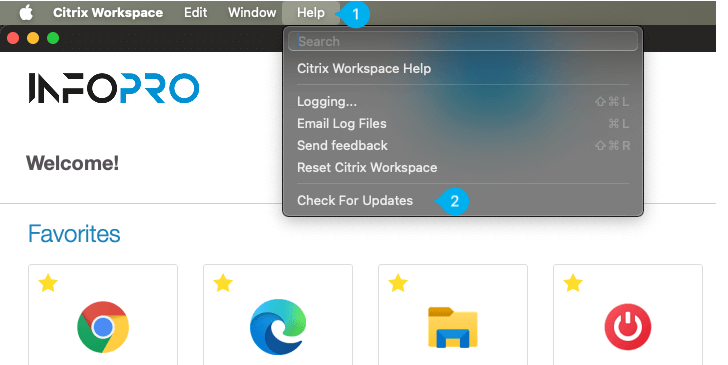728x365 pixels.
Task: Click the Welcome! text
Action: pos(72,163)
